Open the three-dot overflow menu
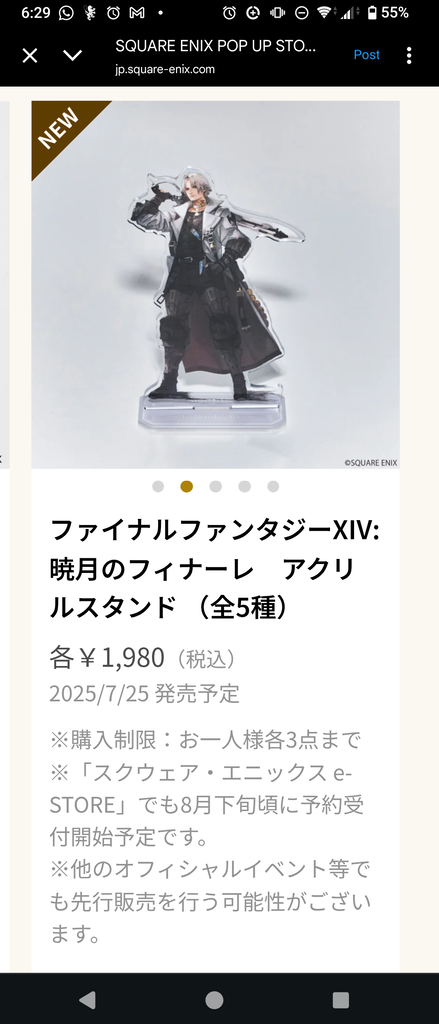The width and height of the screenshot is (439, 1024). [x=409, y=56]
